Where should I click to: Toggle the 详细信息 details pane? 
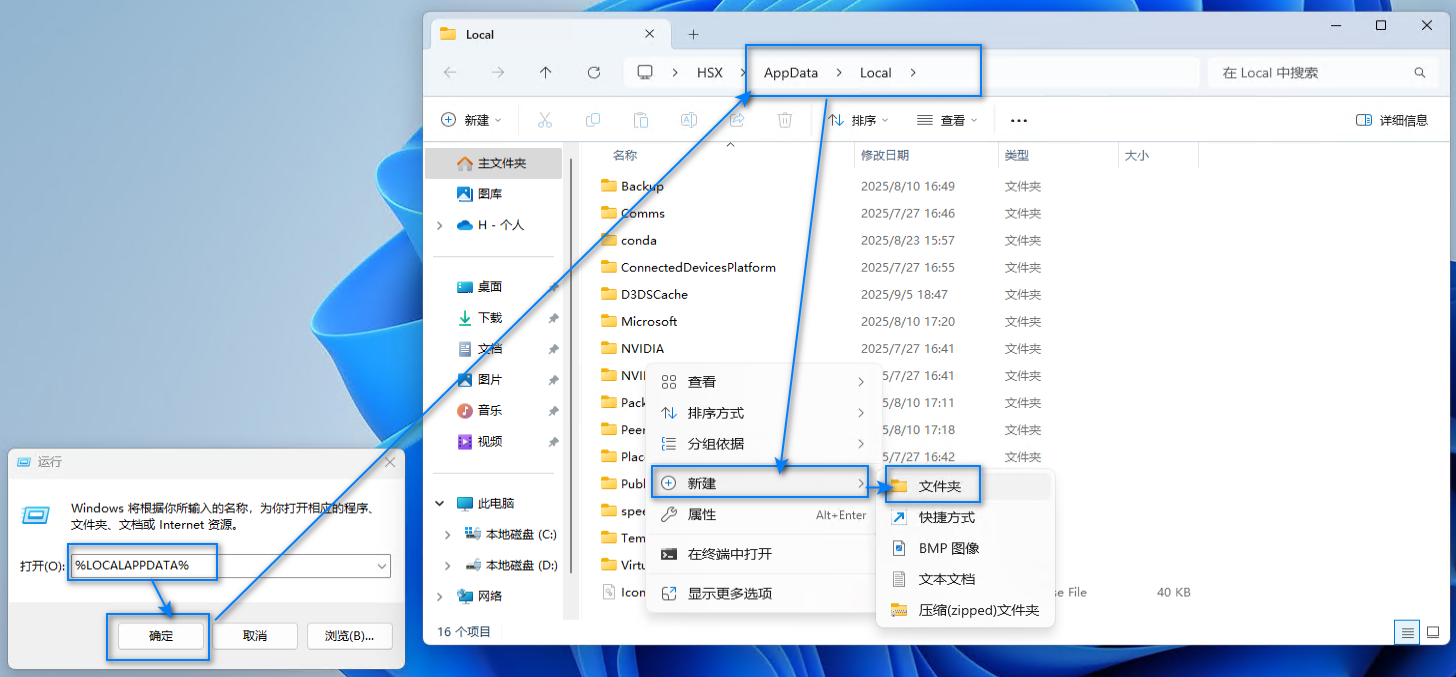pyautogui.click(x=1392, y=120)
